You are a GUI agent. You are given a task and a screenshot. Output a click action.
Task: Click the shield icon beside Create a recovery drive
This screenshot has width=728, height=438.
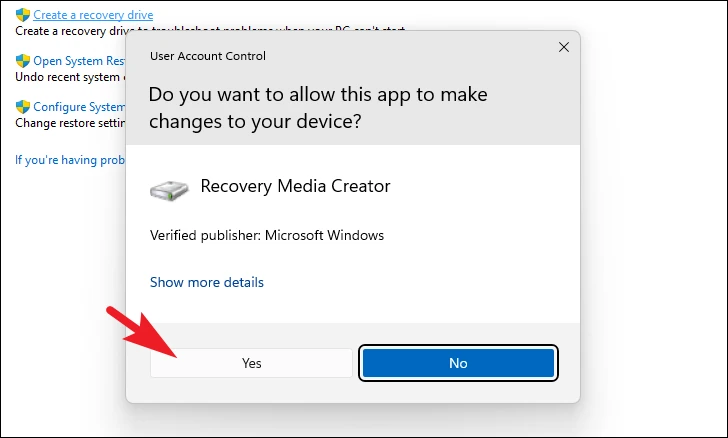(x=23, y=15)
